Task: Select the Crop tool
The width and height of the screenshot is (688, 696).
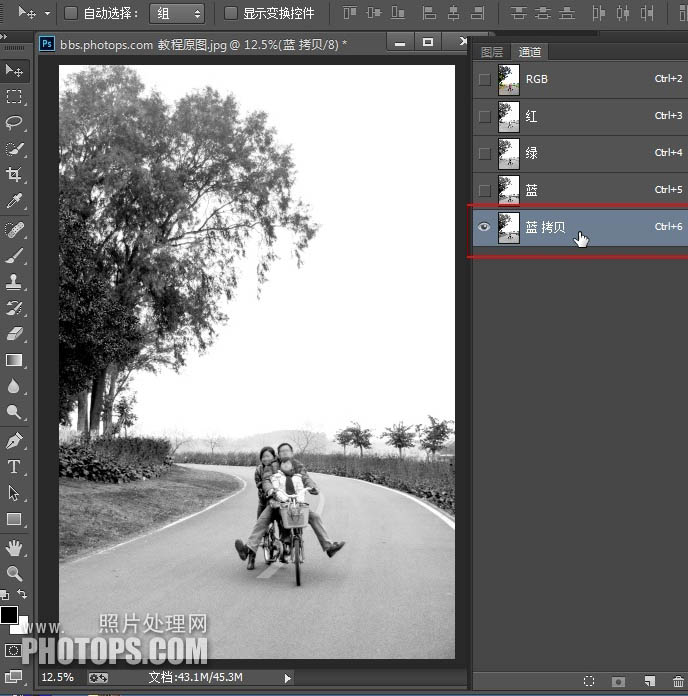Action: [14, 175]
